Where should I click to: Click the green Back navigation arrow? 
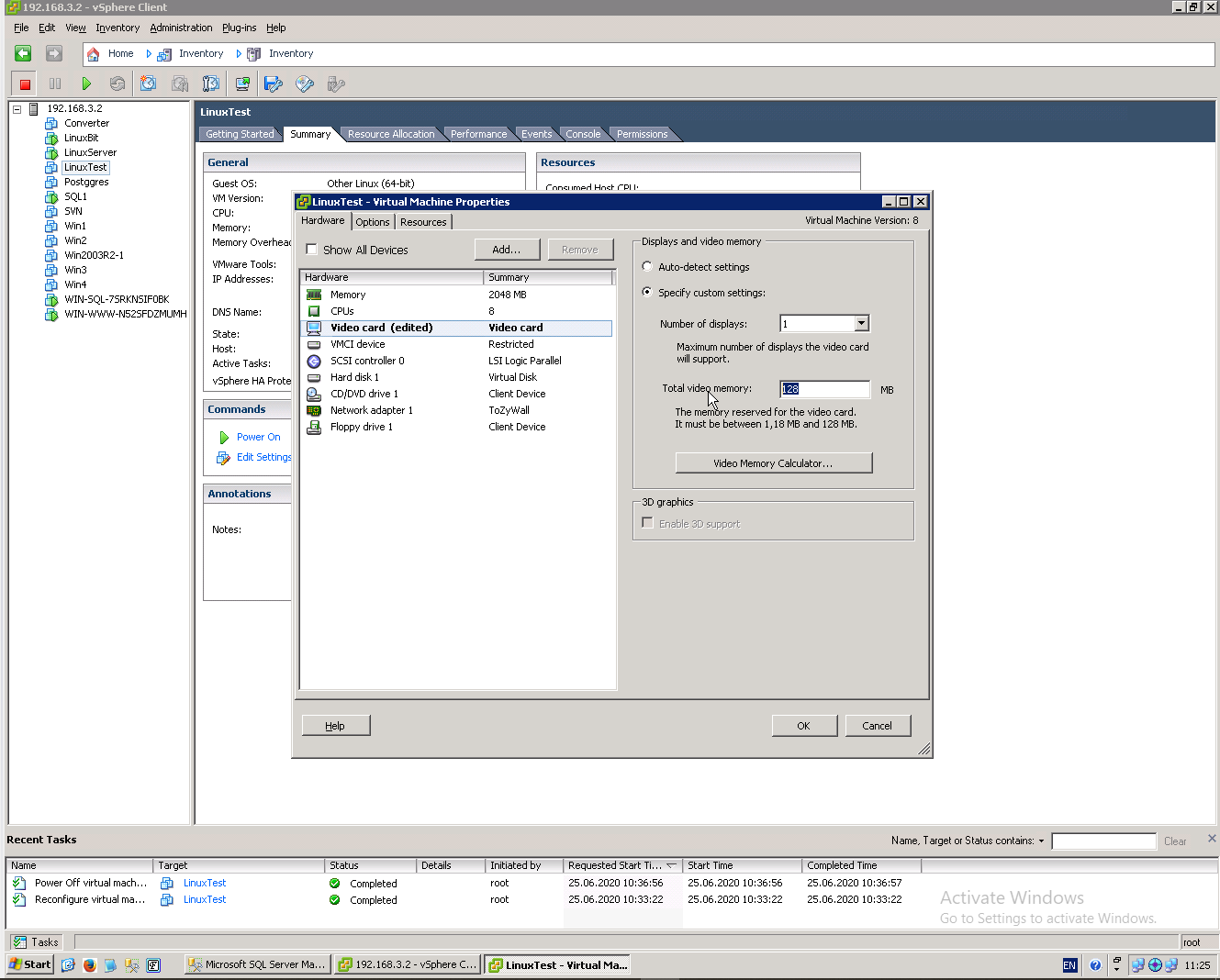[x=23, y=54]
